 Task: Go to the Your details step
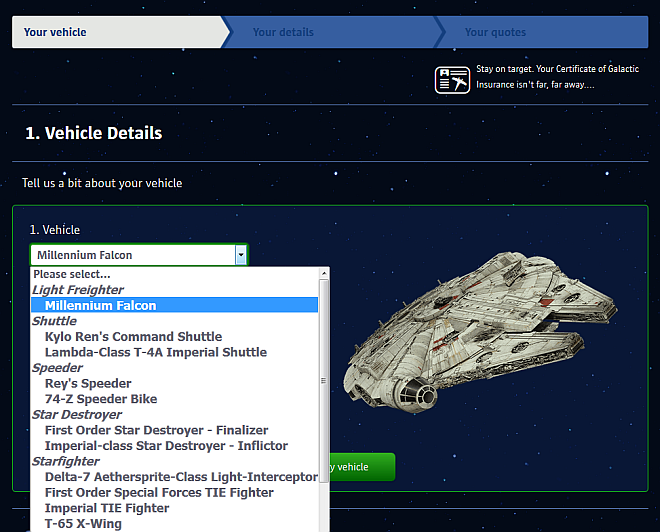pos(333,32)
